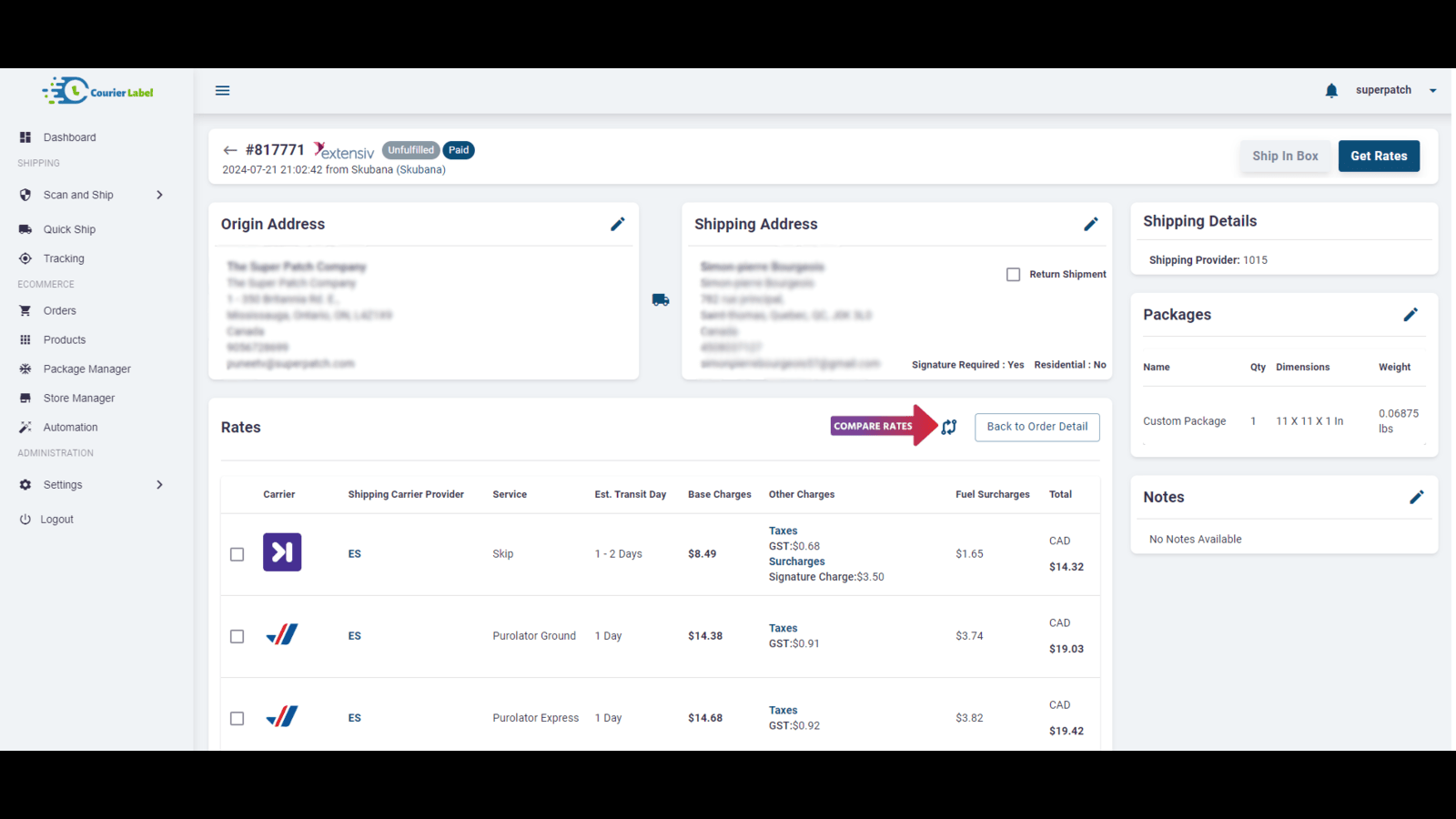
Task: Click the Skip carrier logo icon
Action: (x=282, y=552)
